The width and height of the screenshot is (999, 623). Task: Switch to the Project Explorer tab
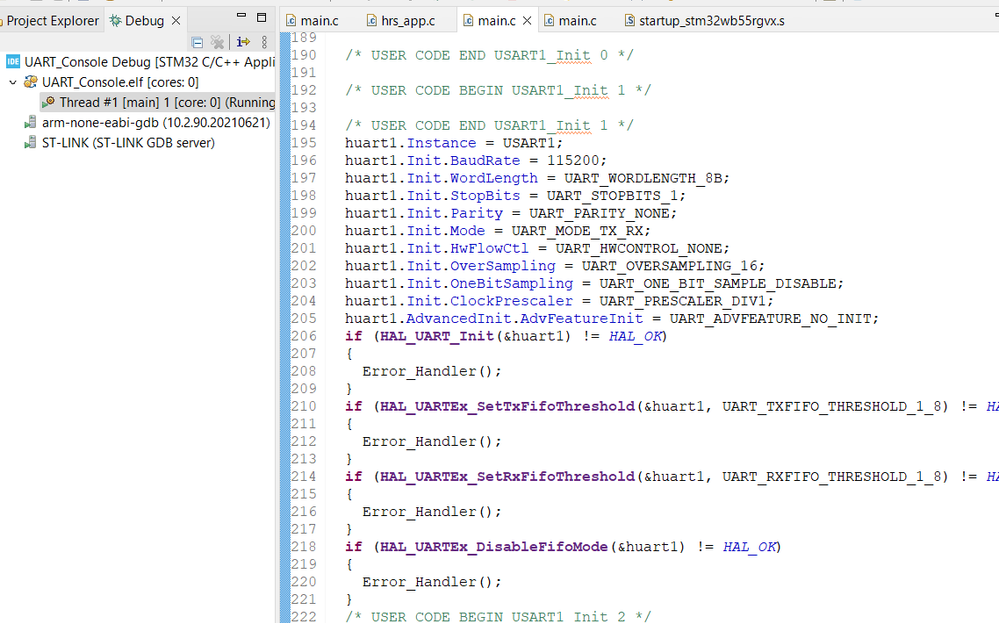click(50, 21)
